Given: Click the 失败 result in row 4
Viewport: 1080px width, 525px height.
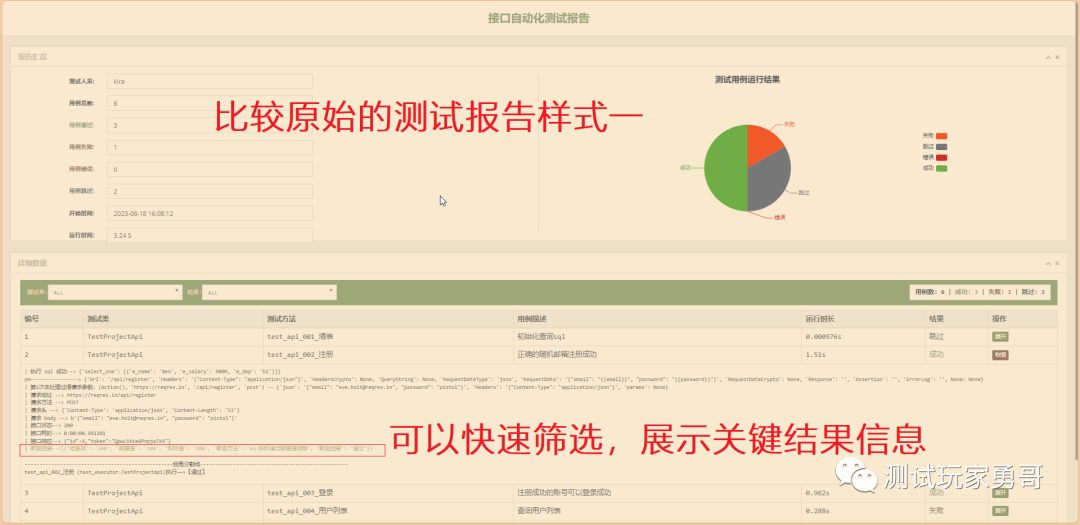Looking at the screenshot, I should tap(936, 511).
